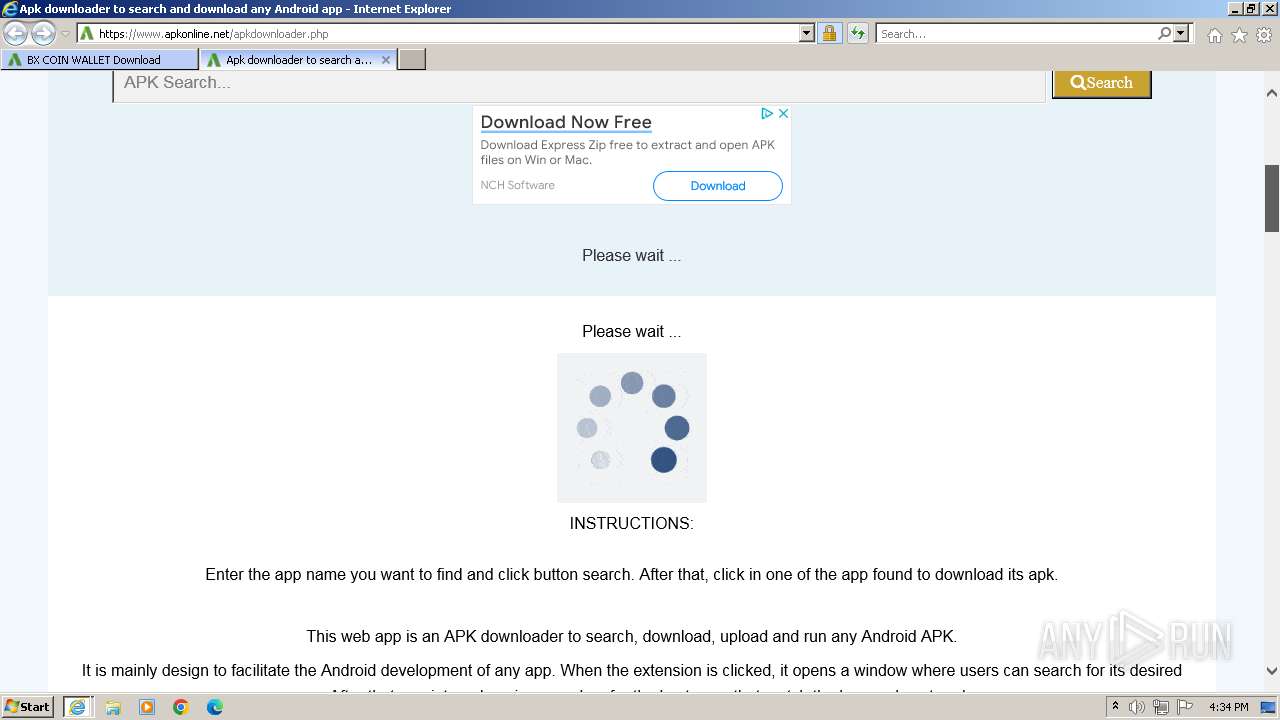Open Favorites star icon

[x=1239, y=35]
